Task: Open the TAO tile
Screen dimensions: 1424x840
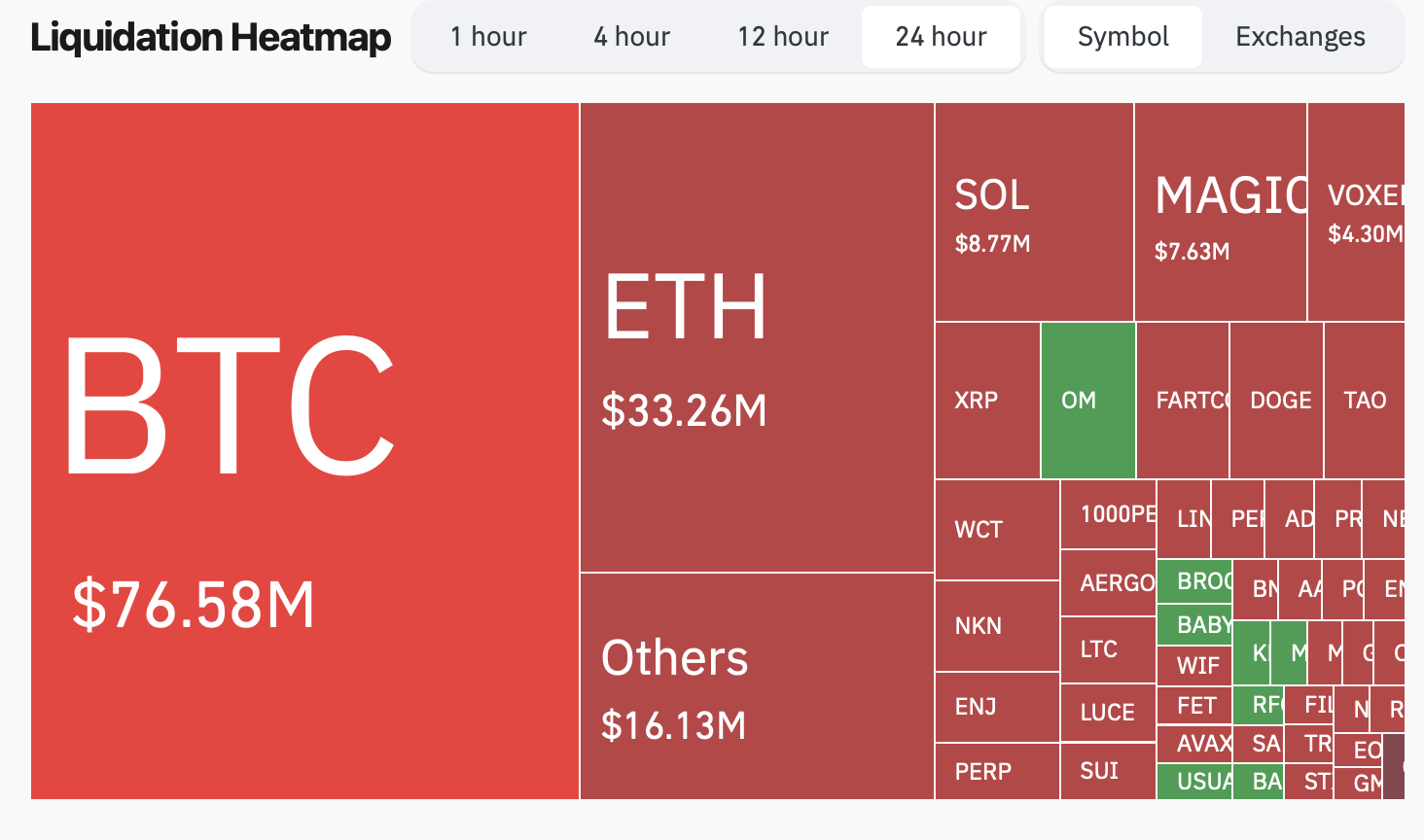Action: coord(1364,401)
